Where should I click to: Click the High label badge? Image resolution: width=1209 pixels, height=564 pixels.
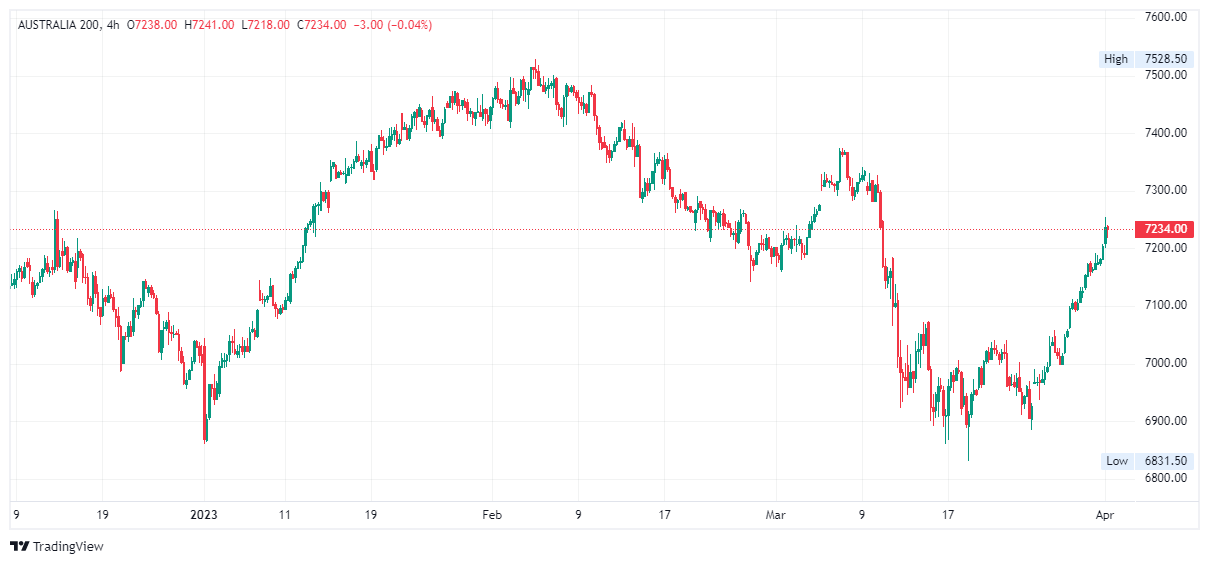[1115, 59]
